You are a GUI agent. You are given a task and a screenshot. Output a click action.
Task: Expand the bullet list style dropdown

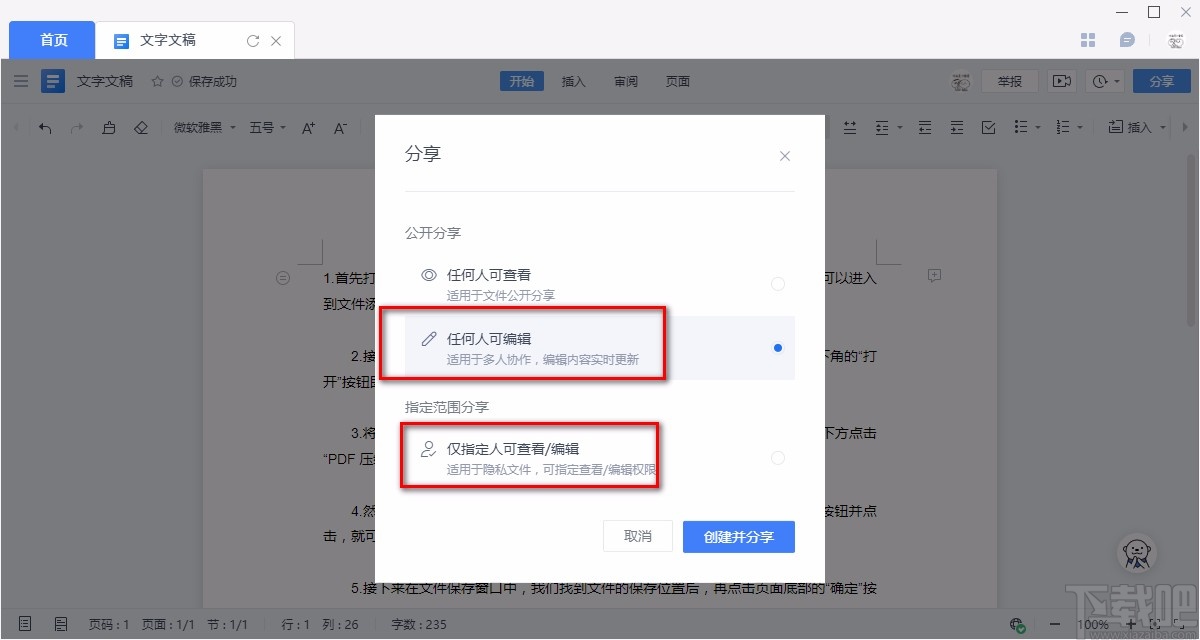point(1037,127)
